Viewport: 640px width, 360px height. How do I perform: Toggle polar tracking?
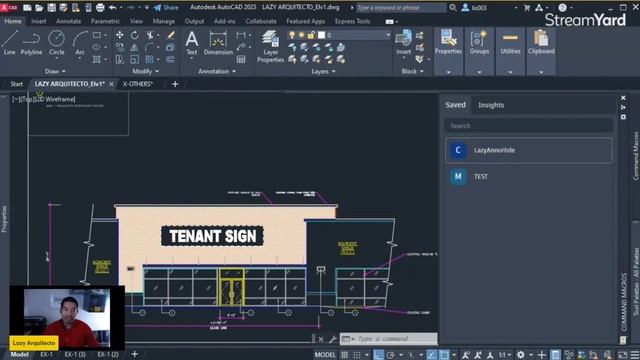click(x=391, y=355)
